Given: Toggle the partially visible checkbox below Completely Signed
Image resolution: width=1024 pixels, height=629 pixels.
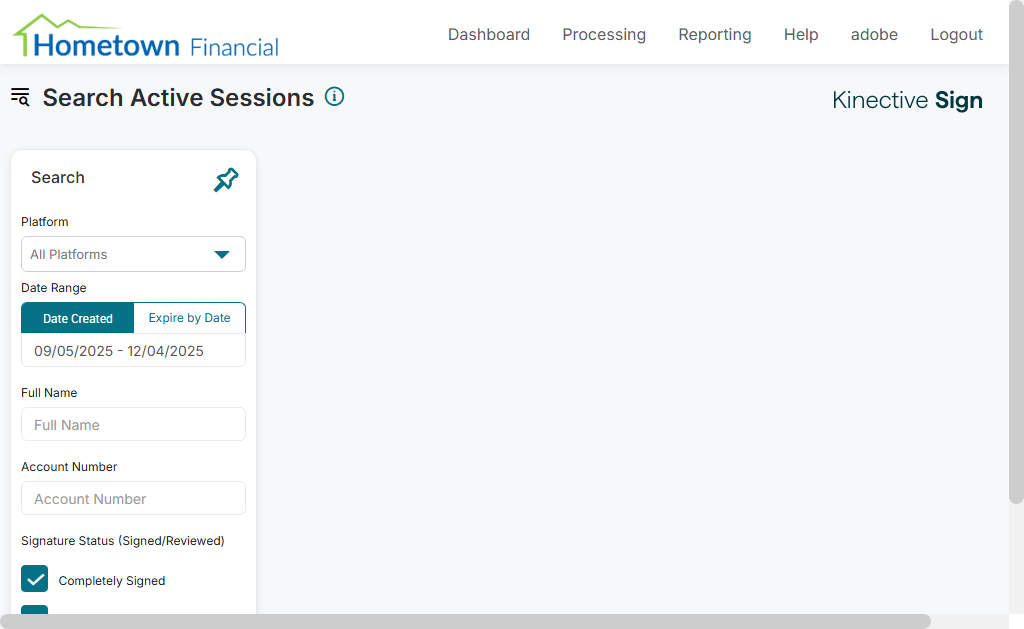Looking at the screenshot, I should pyautogui.click(x=35, y=610).
